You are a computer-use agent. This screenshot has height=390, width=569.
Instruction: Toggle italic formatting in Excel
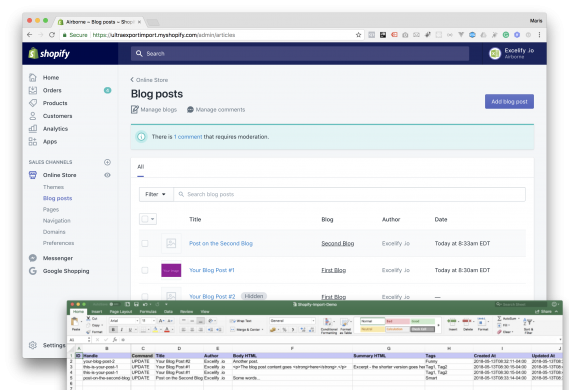122,329
